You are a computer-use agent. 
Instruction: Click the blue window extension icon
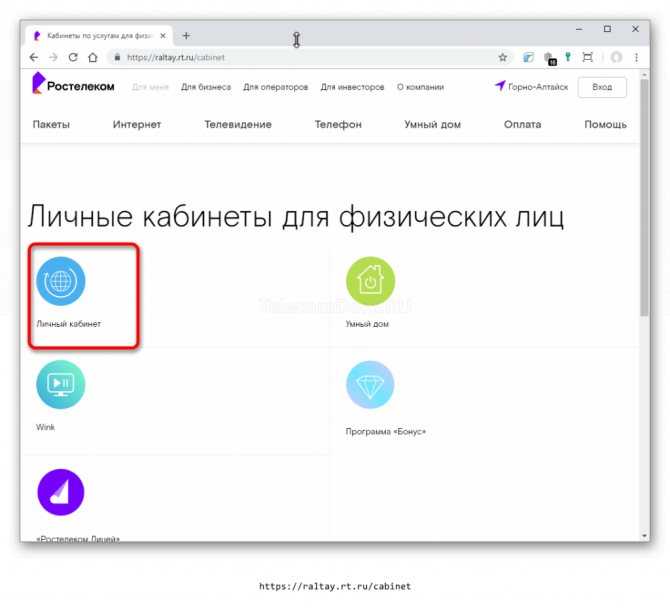(529, 57)
